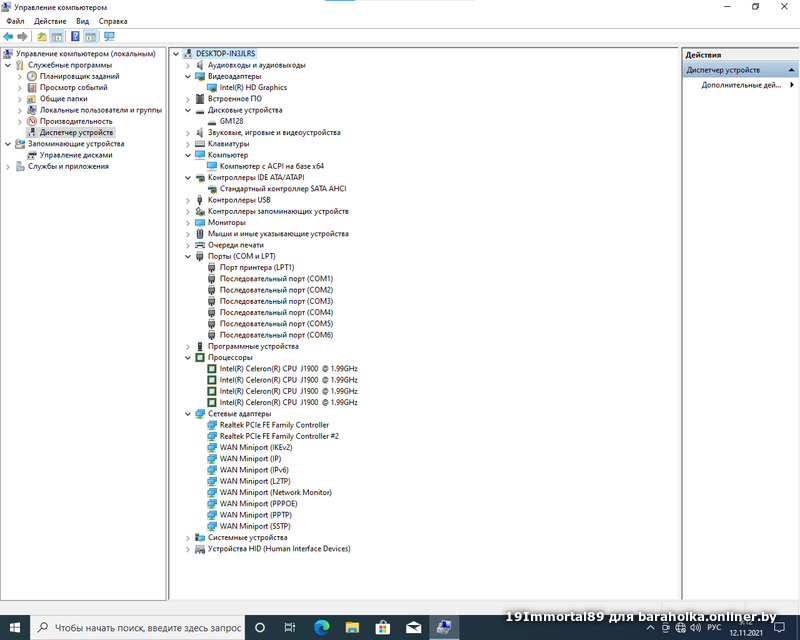The height and width of the screenshot is (640, 800).
Task: Open Microsoft Store from taskbar
Action: point(383,627)
